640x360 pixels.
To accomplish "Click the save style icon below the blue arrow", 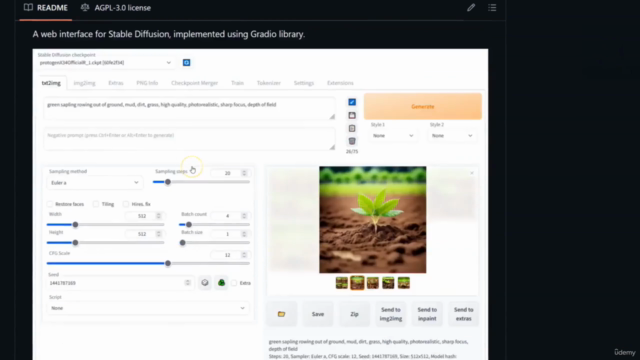I will pos(352,116).
